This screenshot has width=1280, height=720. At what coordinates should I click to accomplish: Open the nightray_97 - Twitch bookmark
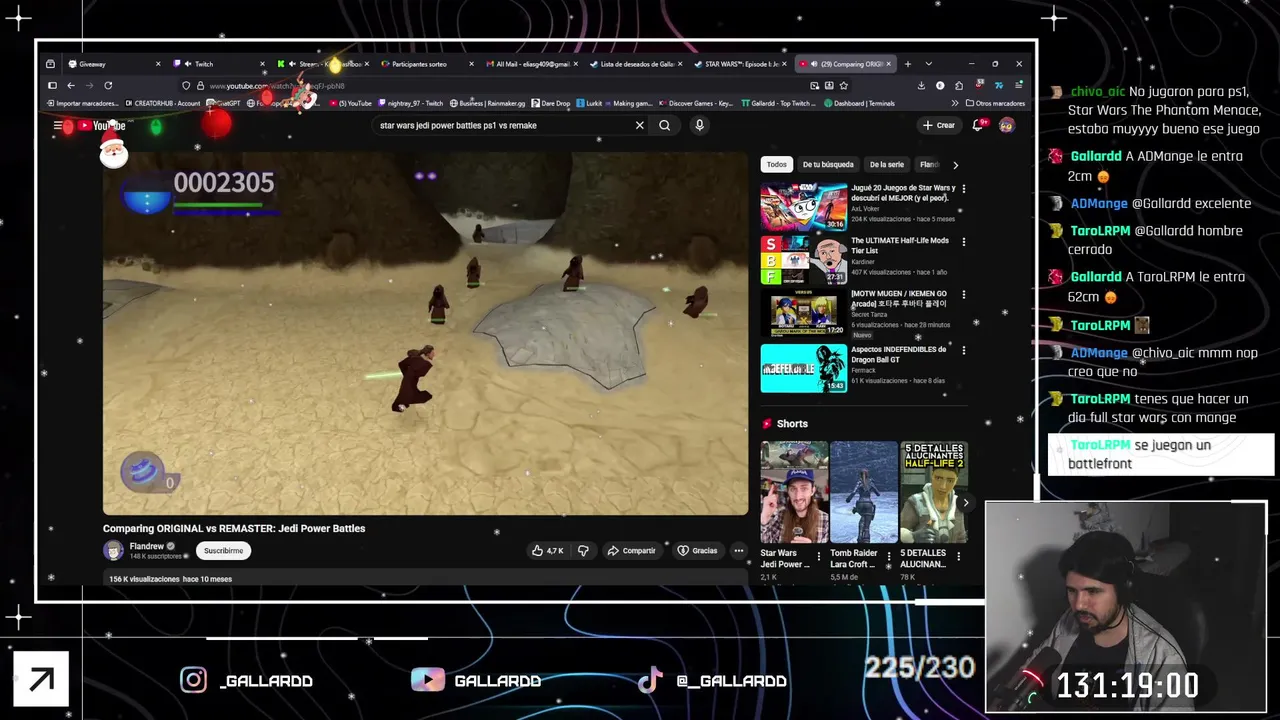click(x=411, y=103)
